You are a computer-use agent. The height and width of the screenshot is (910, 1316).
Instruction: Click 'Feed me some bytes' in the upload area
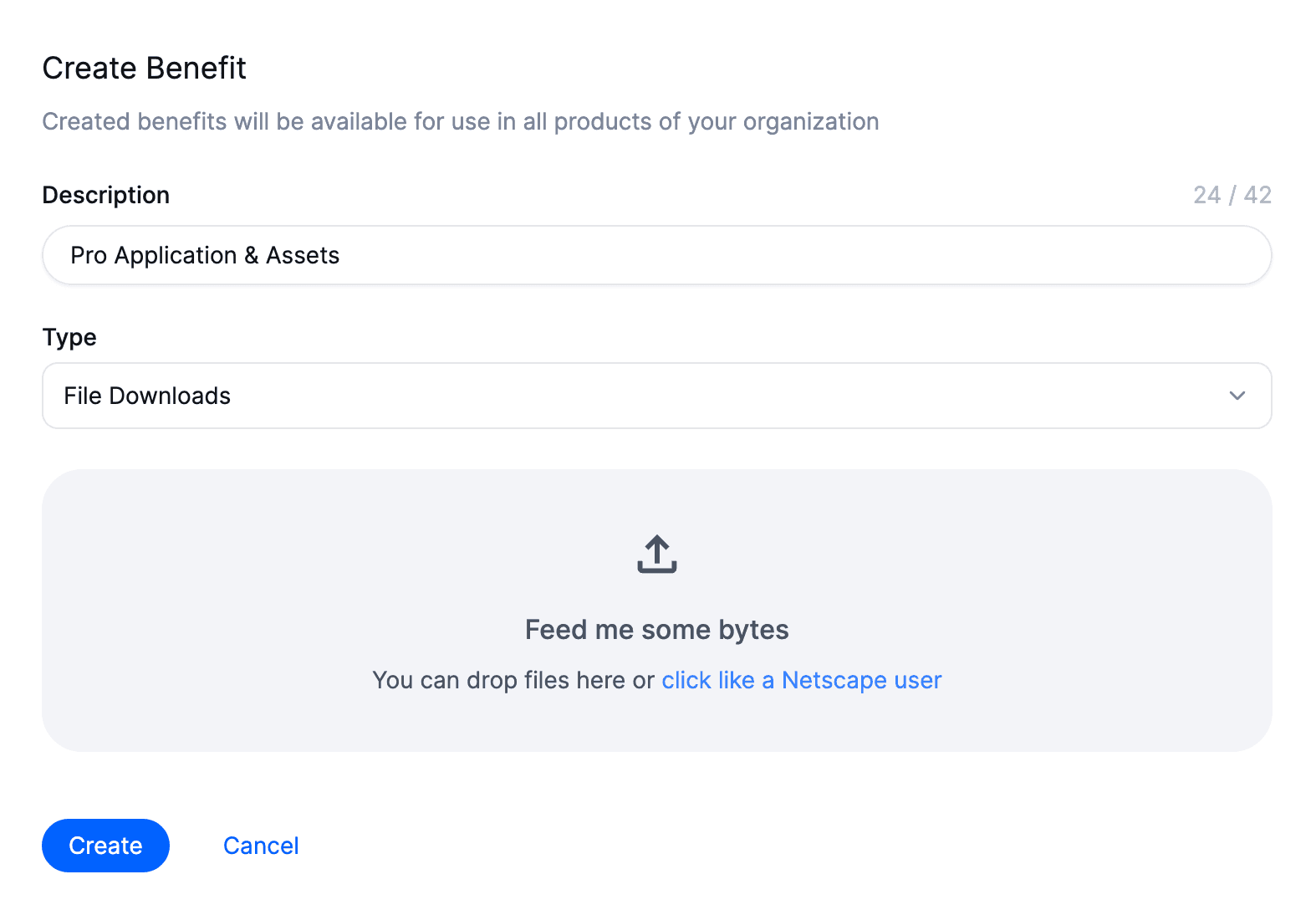click(656, 629)
